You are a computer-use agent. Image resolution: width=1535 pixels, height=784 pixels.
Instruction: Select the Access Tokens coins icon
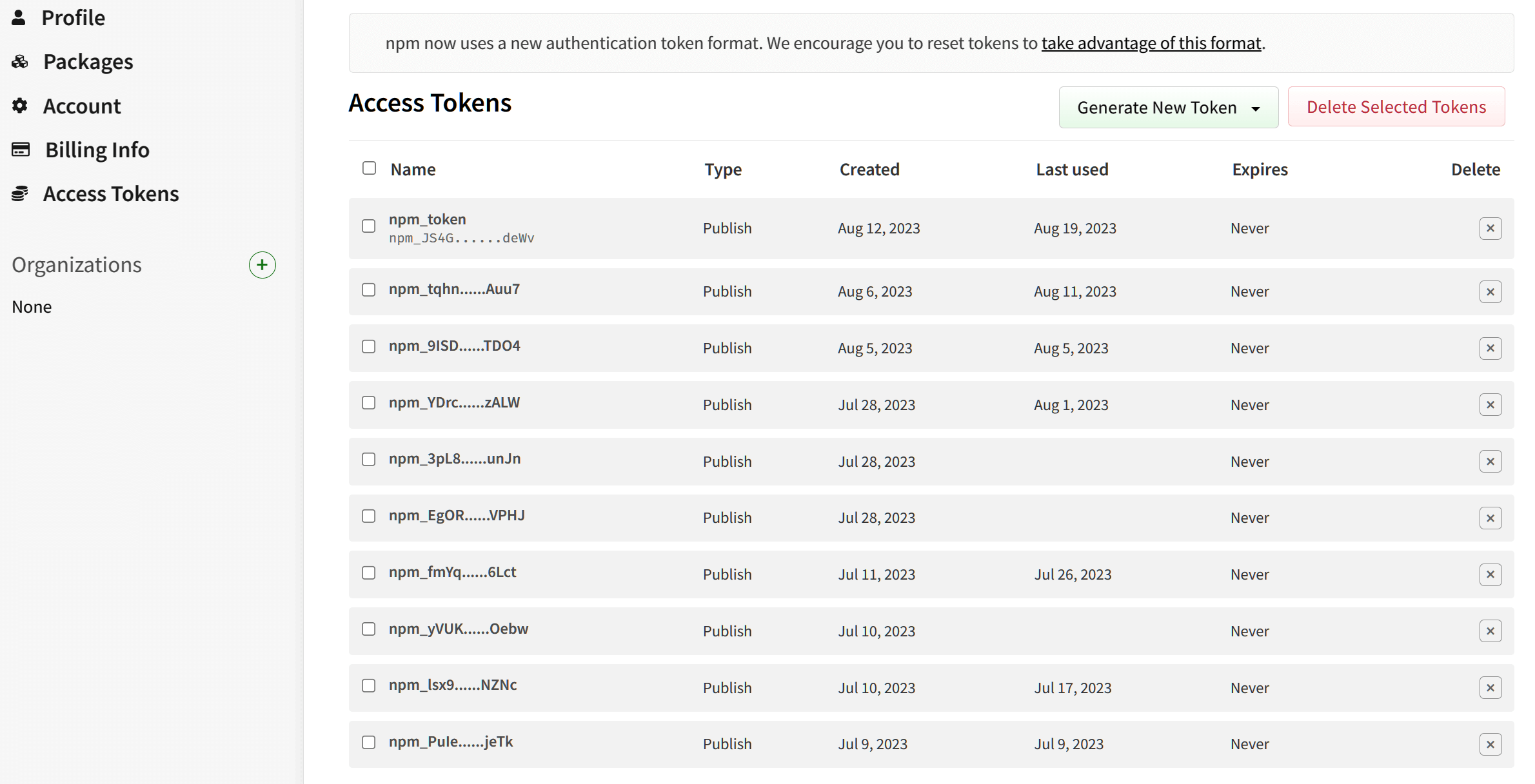(x=20, y=193)
